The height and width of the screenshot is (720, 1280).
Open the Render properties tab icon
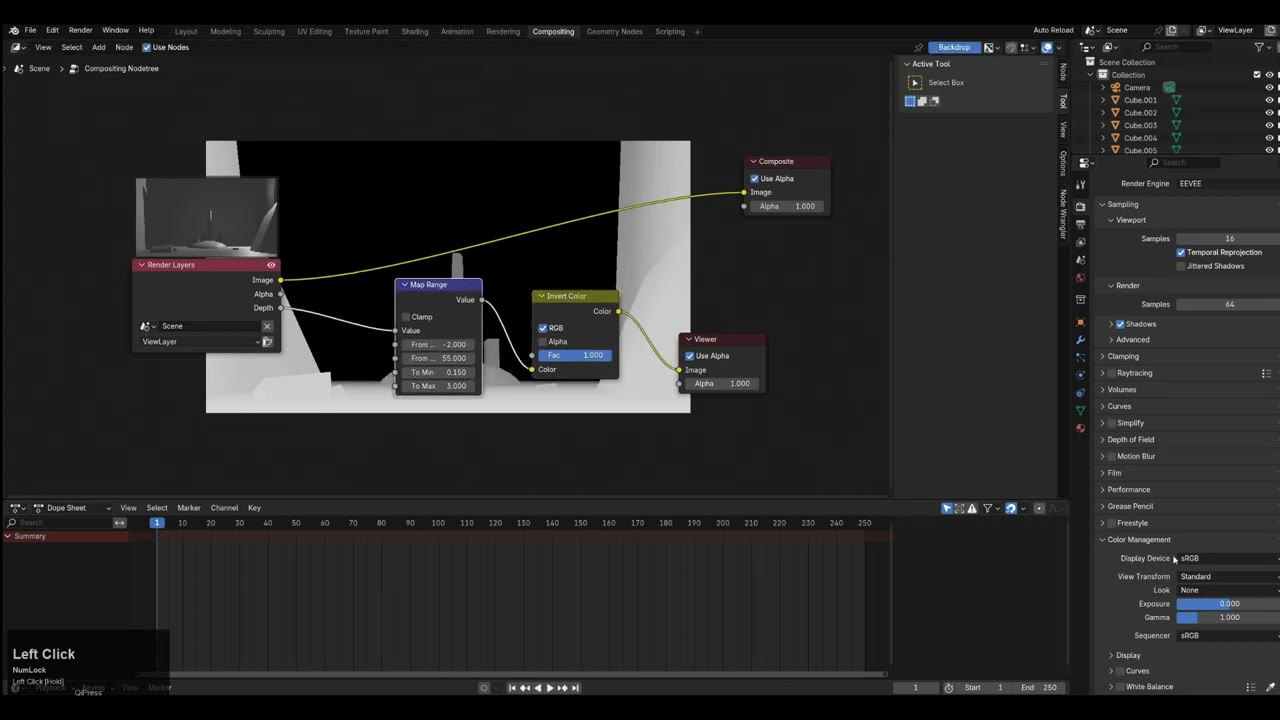tap(1080, 206)
